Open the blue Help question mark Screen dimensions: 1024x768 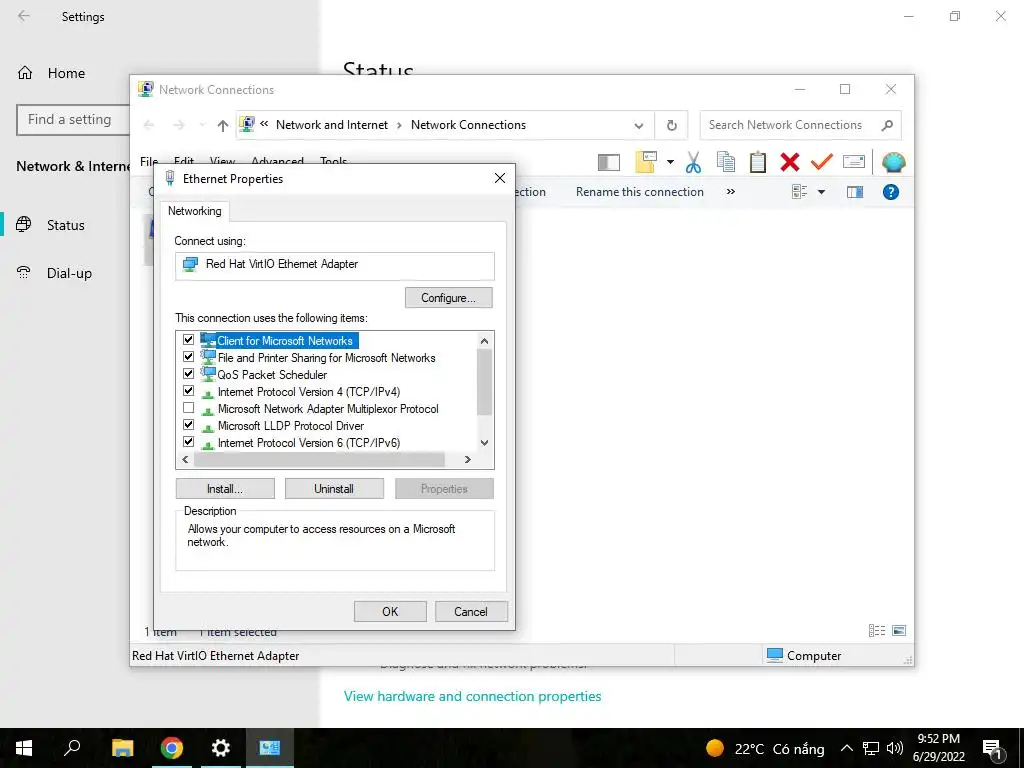click(891, 192)
